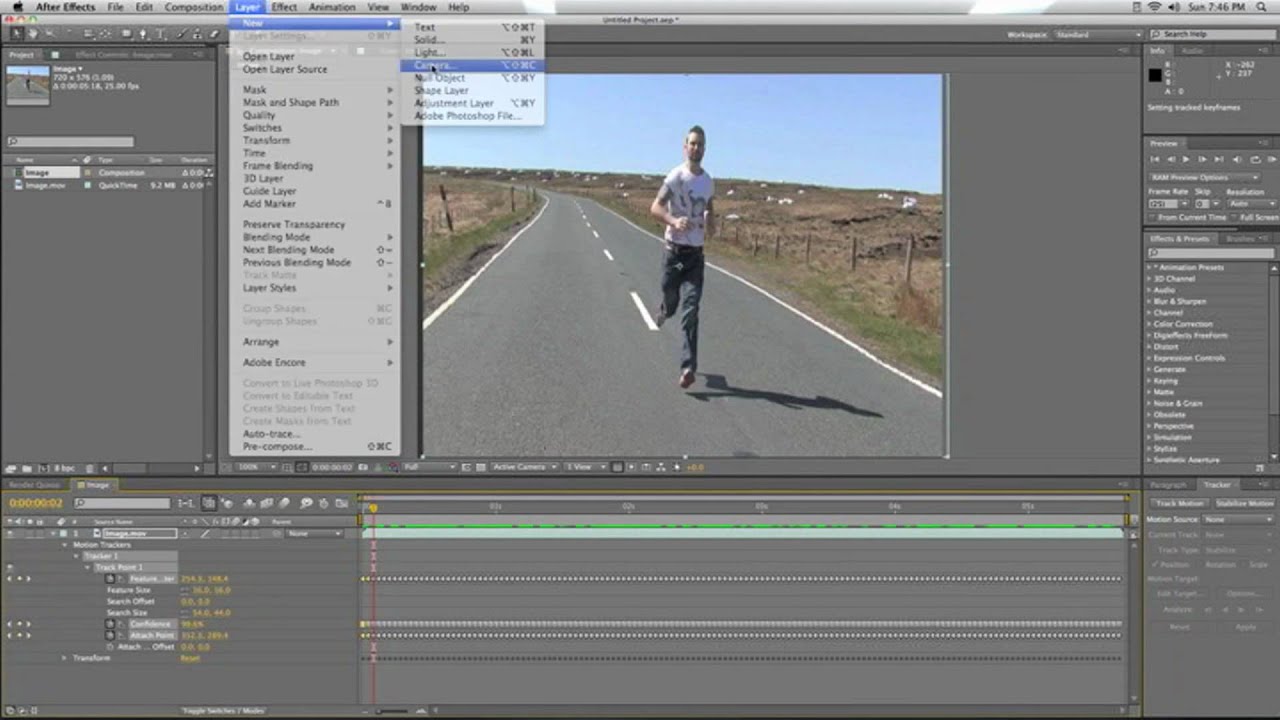Click Interpret Footage icon in Project panel
Screen dimensions: 1280x720
pyautogui.click(x=10, y=468)
